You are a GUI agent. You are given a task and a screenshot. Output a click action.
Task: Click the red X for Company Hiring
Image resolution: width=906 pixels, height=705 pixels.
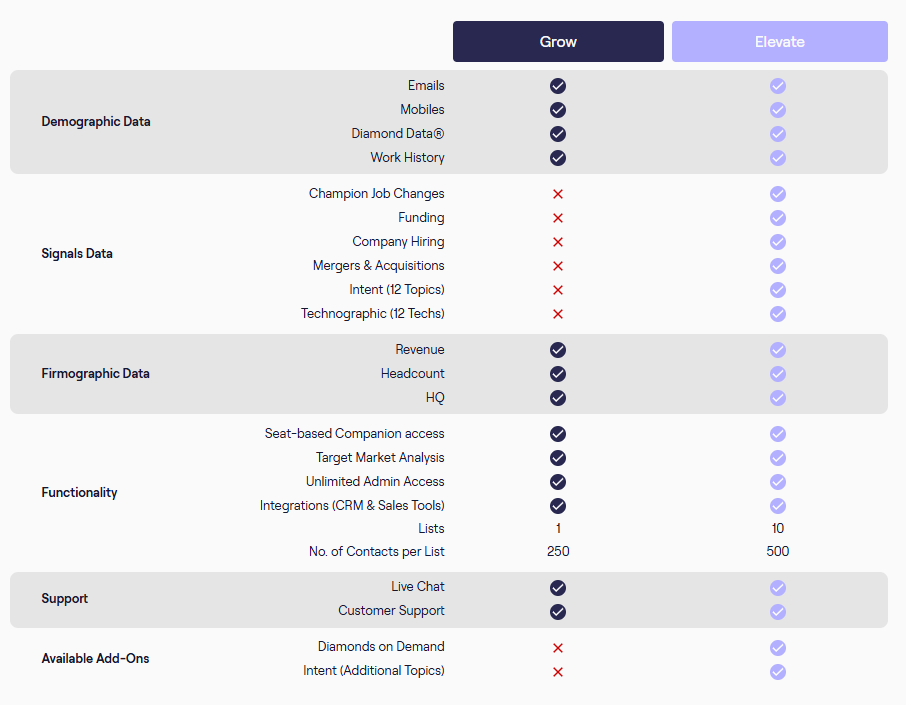[x=558, y=242]
